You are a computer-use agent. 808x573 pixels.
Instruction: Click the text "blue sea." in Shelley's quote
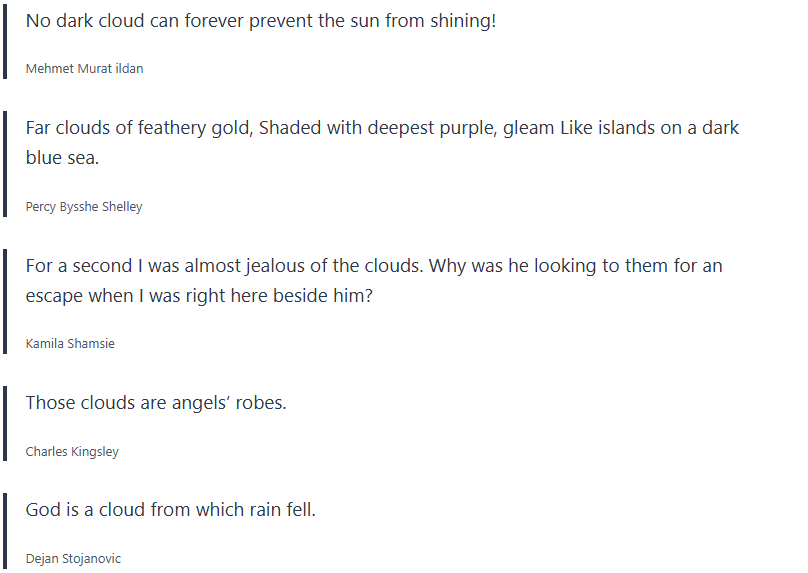(63, 159)
